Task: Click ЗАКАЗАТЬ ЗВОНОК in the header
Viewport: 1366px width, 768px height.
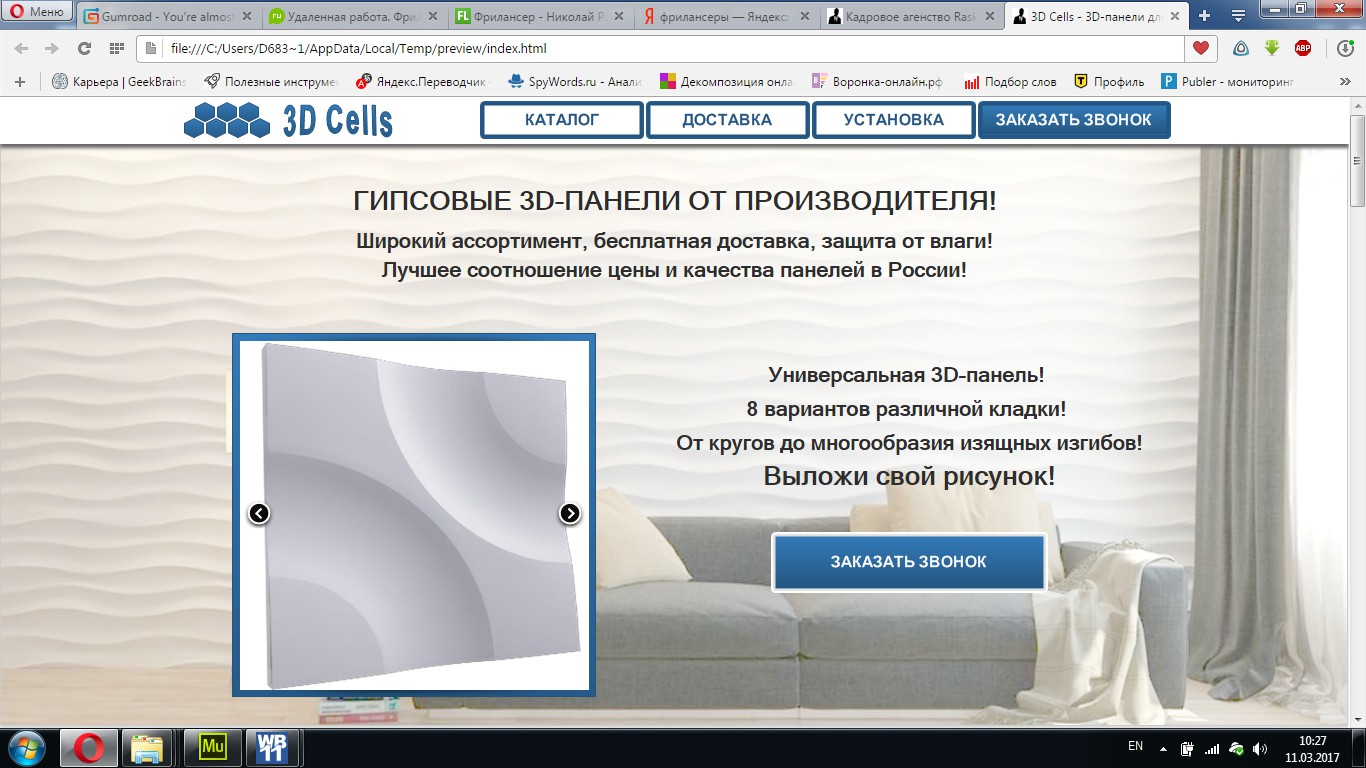Action: [x=1074, y=120]
